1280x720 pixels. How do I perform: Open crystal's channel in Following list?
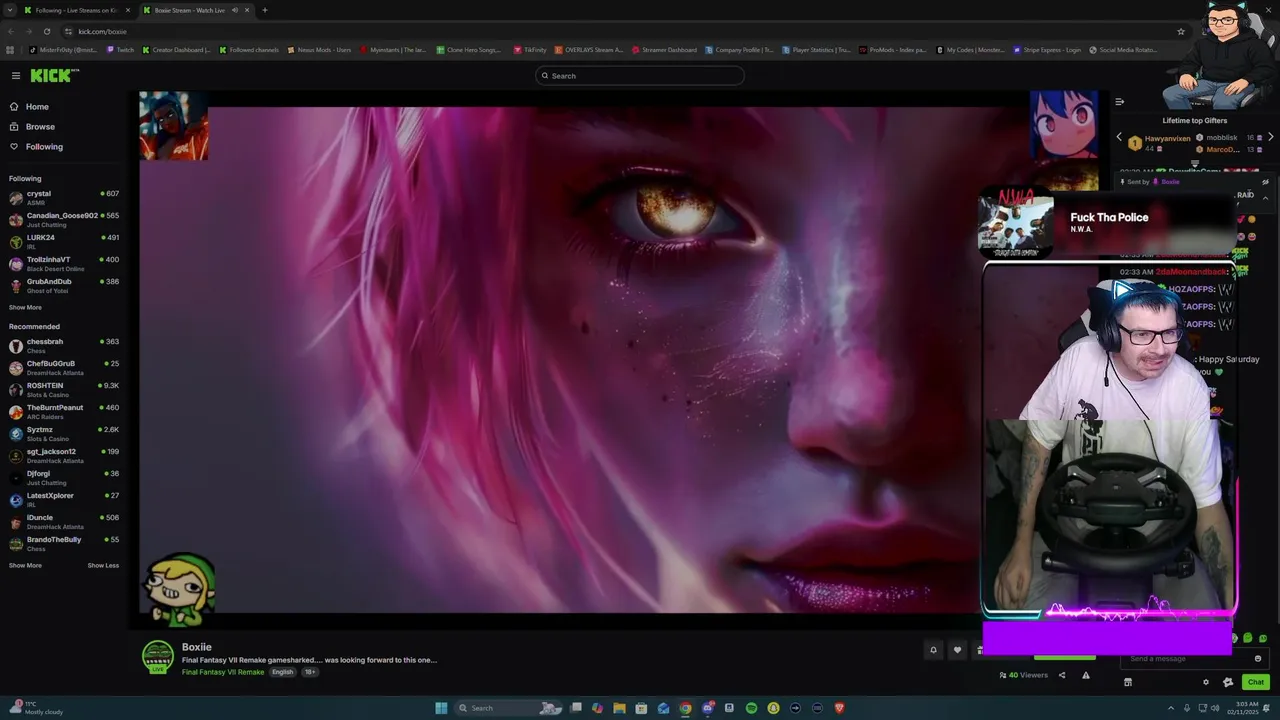64,197
